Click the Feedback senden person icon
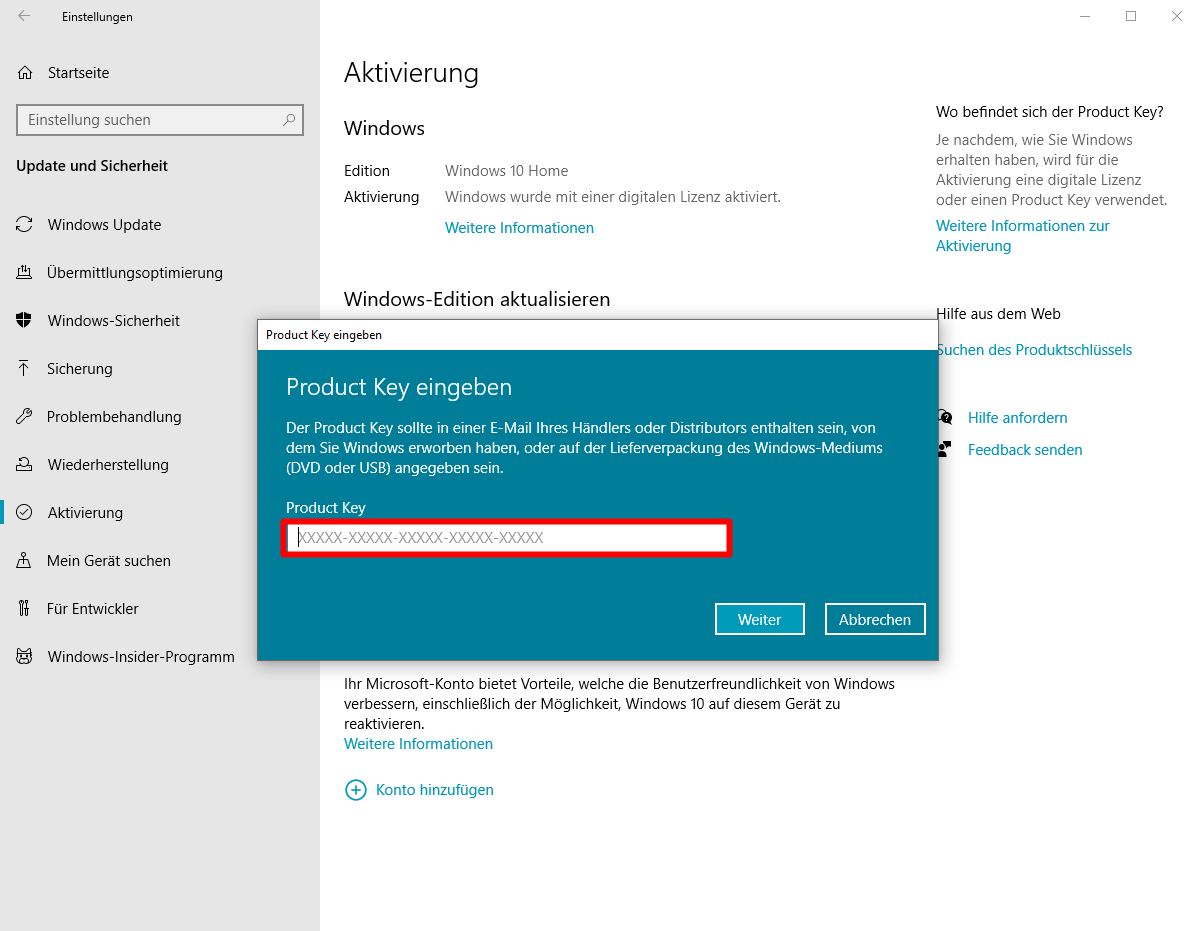This screenshot has height=931, width=1198. click(945, 450)
